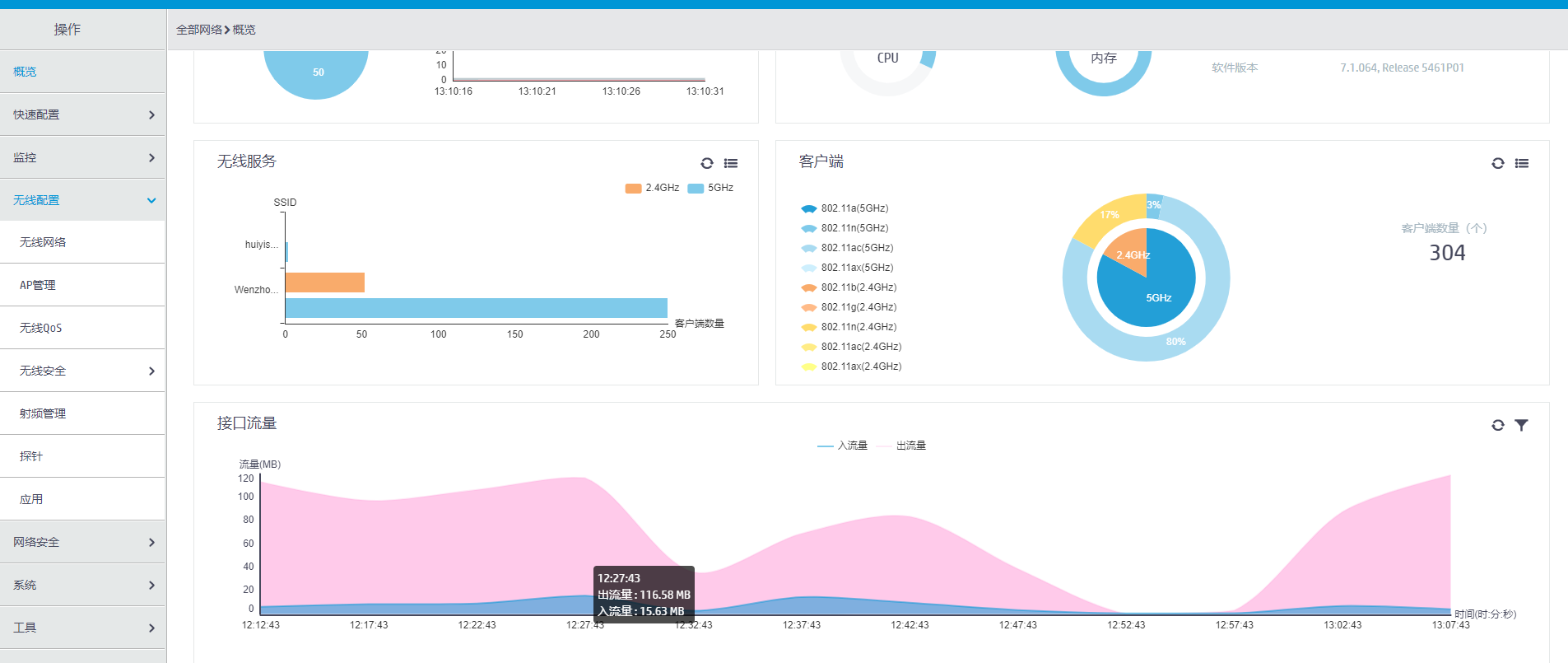Viewport: 1568px width, 663px height.
Task: Toggle 802.11ax(2.4GHz) legend item
Action: [851, 367]
